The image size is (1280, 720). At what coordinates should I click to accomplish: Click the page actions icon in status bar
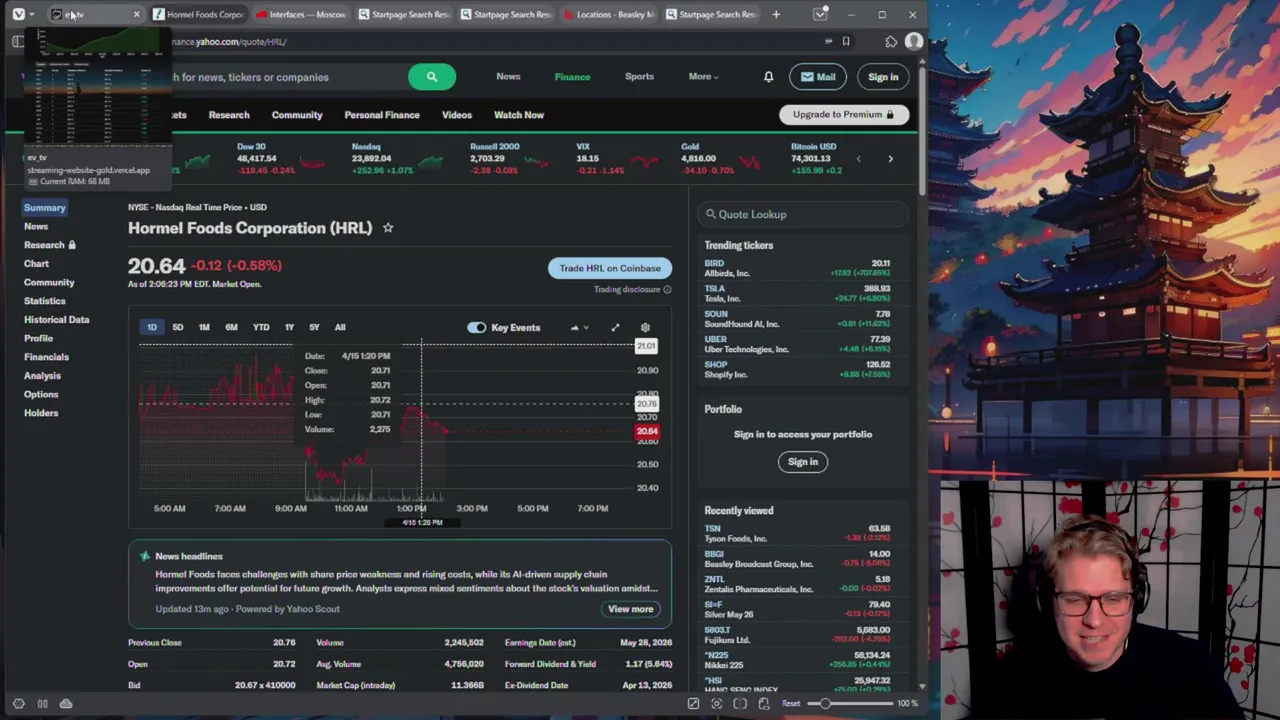point(764,704)
